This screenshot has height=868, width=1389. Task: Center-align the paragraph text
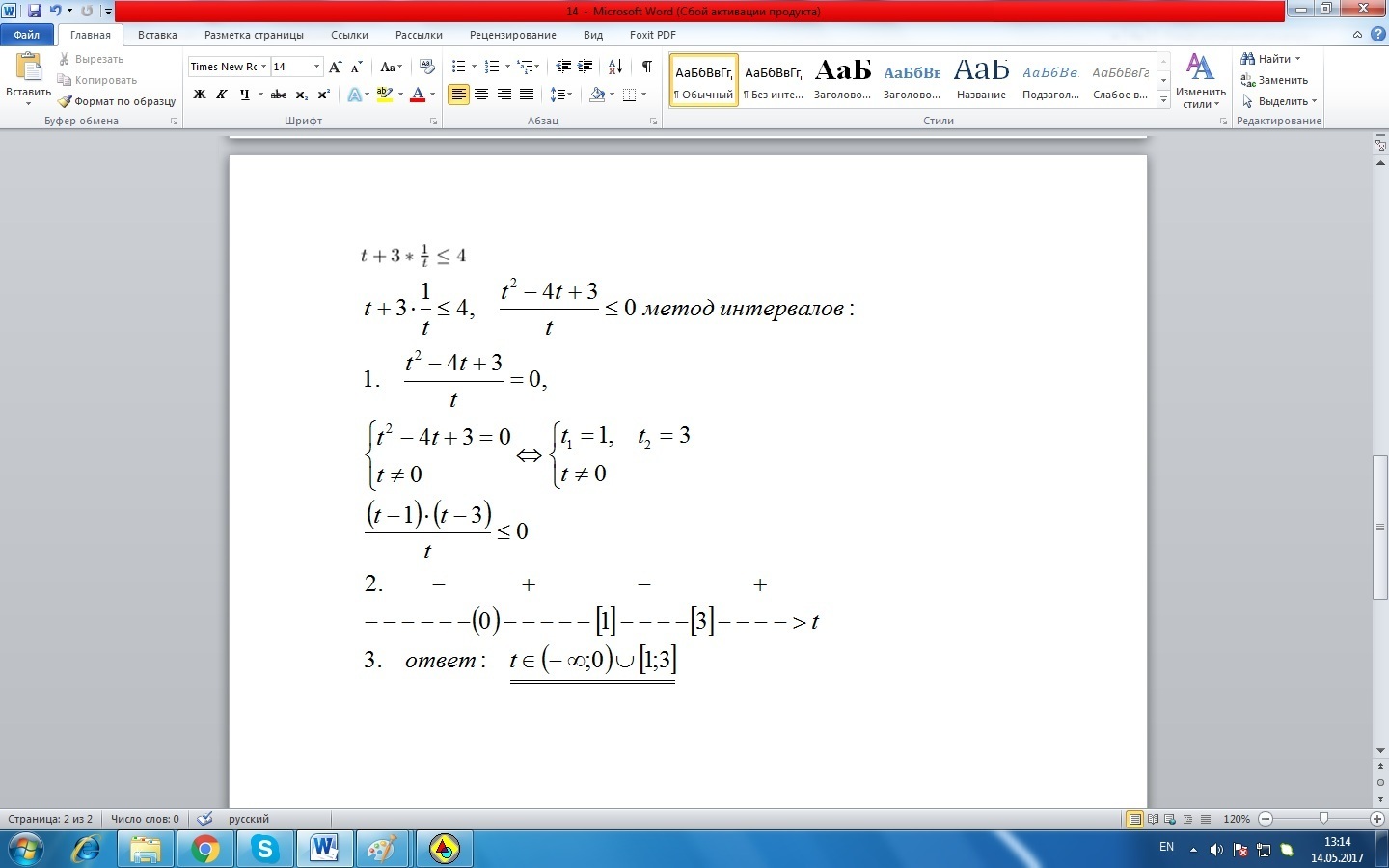pos(481,95)
